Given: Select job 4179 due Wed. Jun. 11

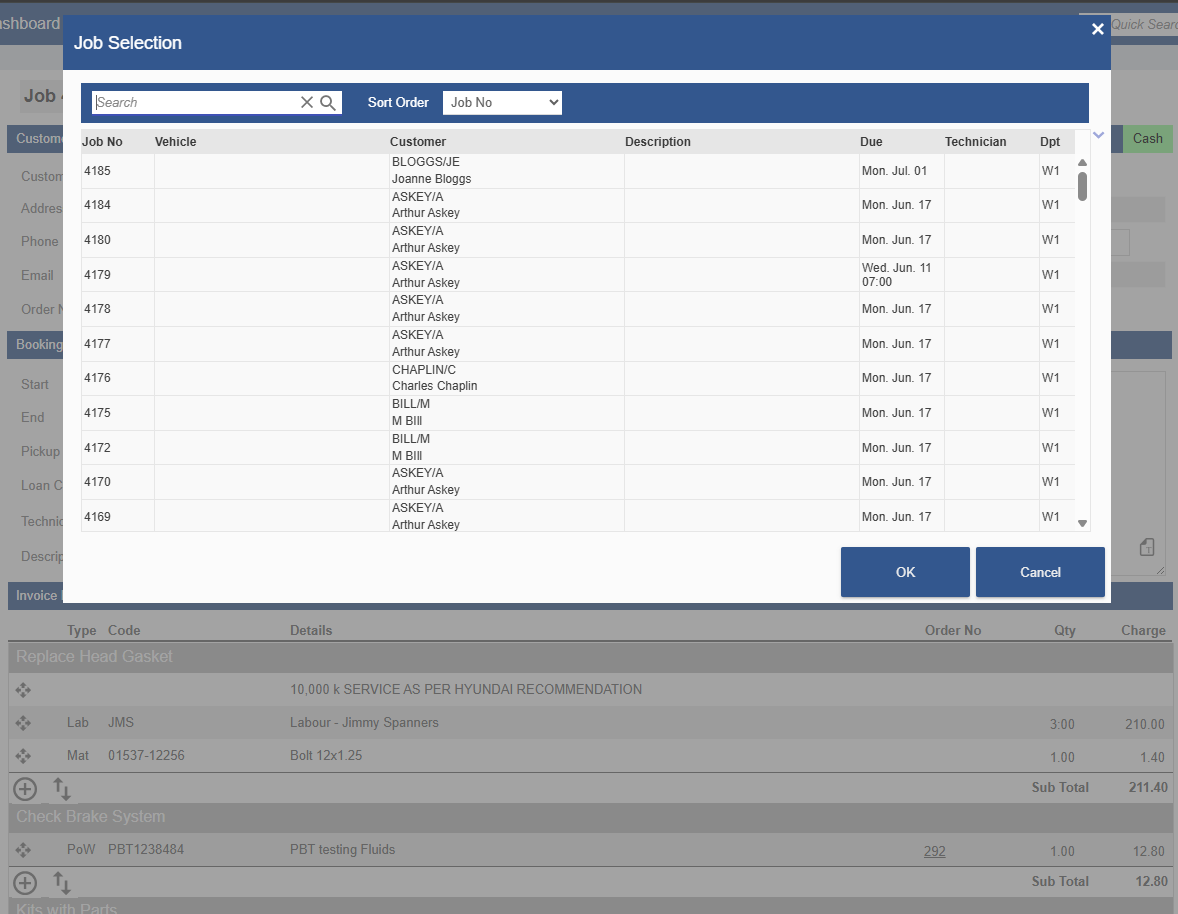Looking at the screenshot, I should click(578, 274).
